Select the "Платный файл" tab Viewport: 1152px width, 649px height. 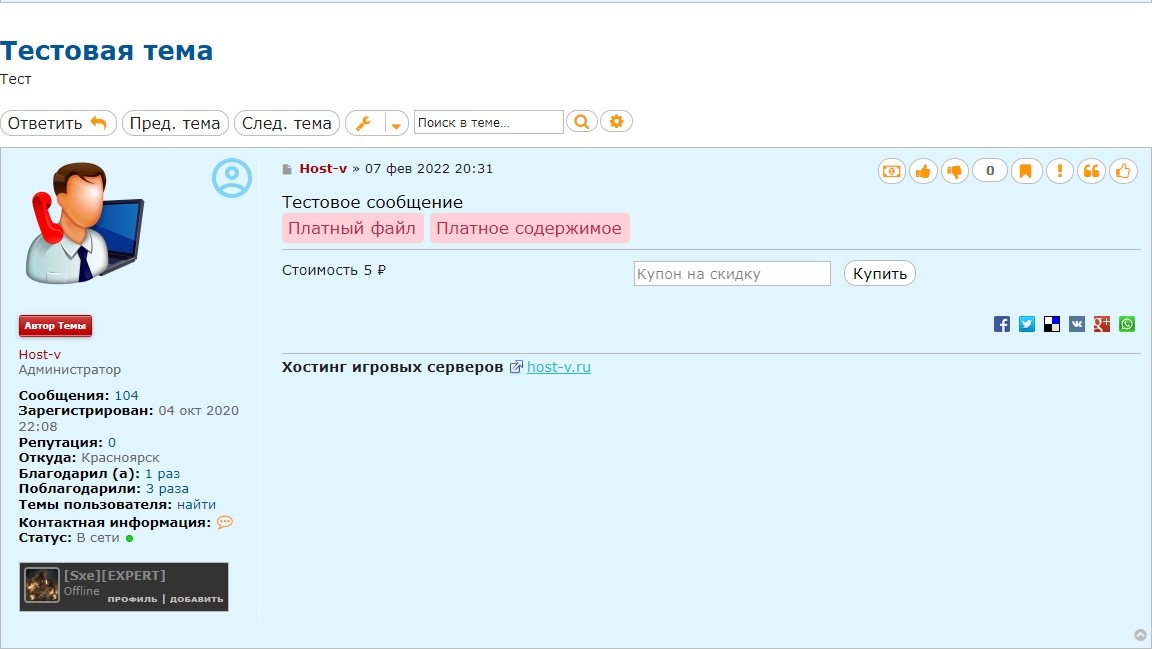click(352, 228)
